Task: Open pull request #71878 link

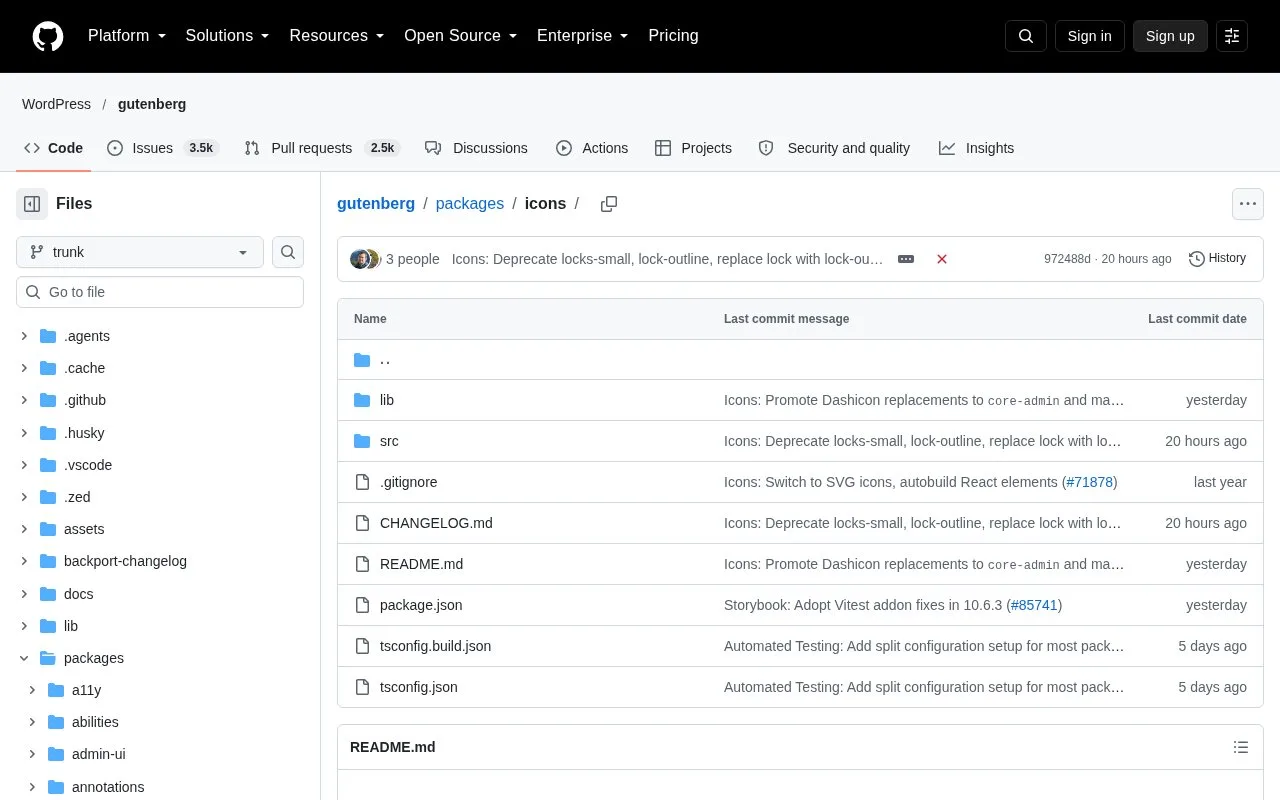Action: (1090, 482)
